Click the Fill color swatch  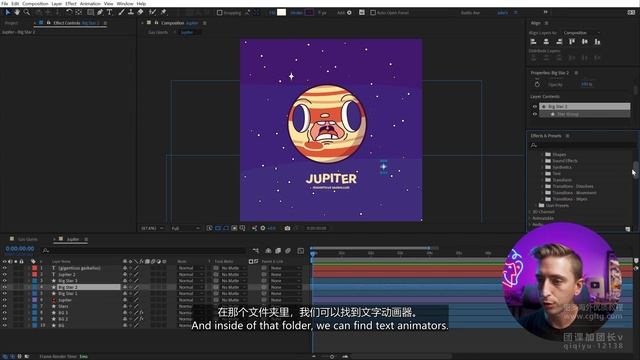281,12
